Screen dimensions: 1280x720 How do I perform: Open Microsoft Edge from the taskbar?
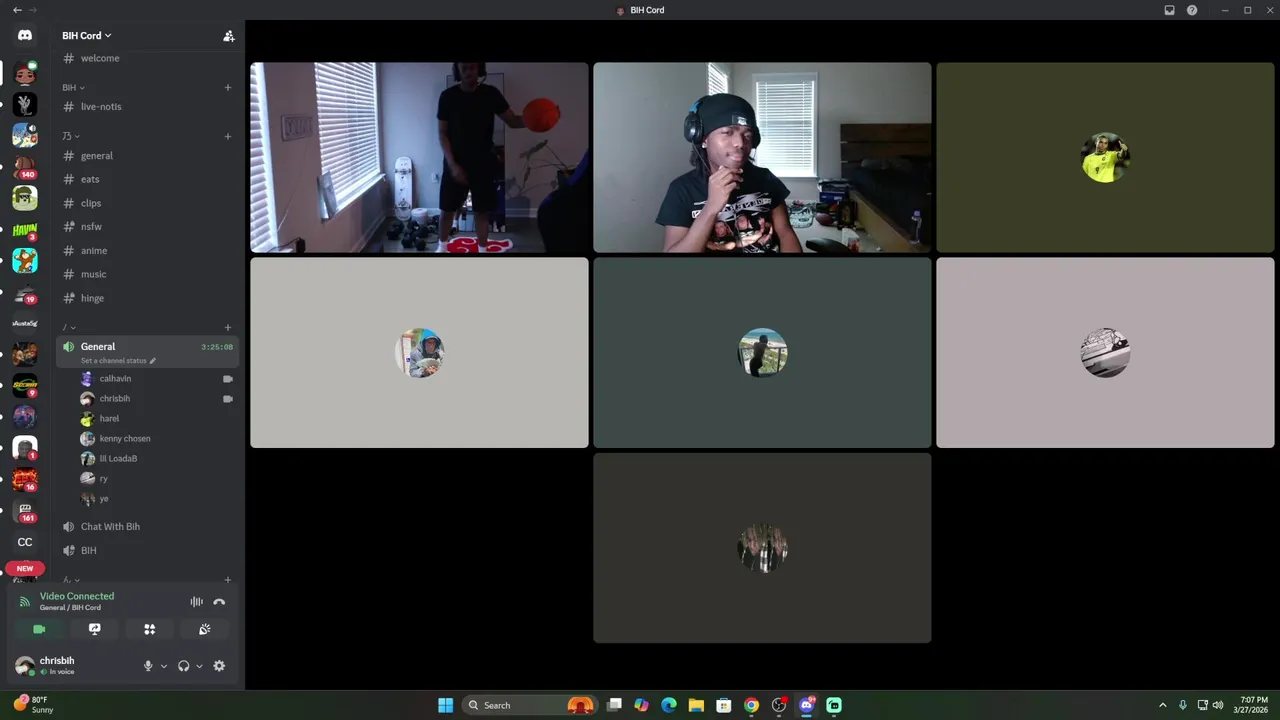coord(669,705)
